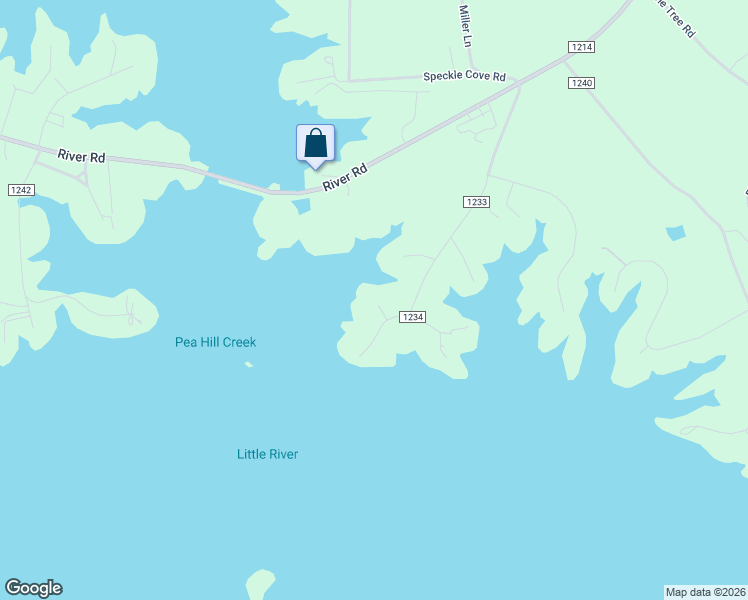
Task: Click the island at the bottom edge
Action: pos(260,584)
